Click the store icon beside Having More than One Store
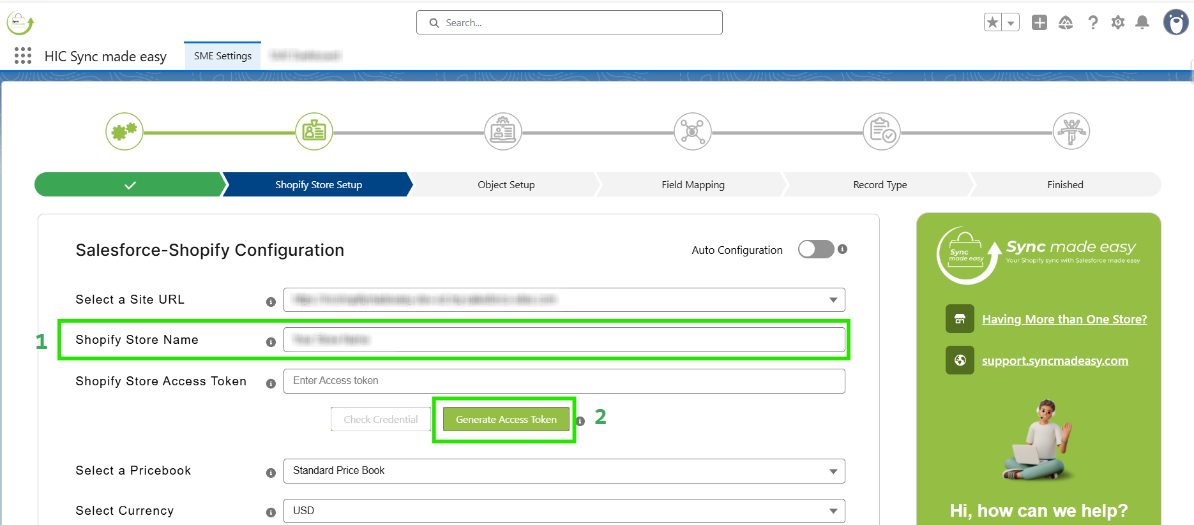The height and width of the screenshot is (525, 1194). [959, 319]
